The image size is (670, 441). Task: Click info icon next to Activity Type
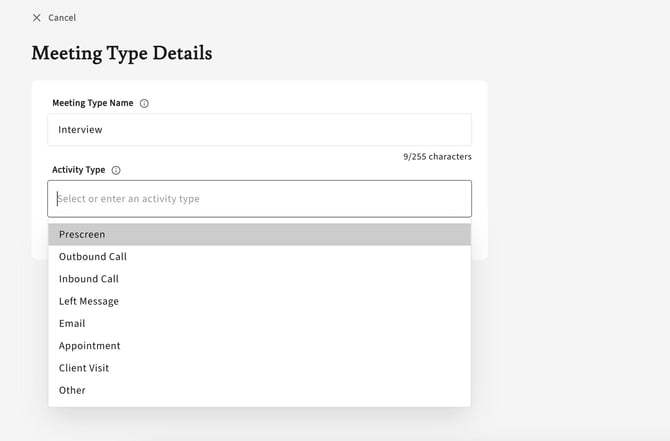(x=116, y=170)
